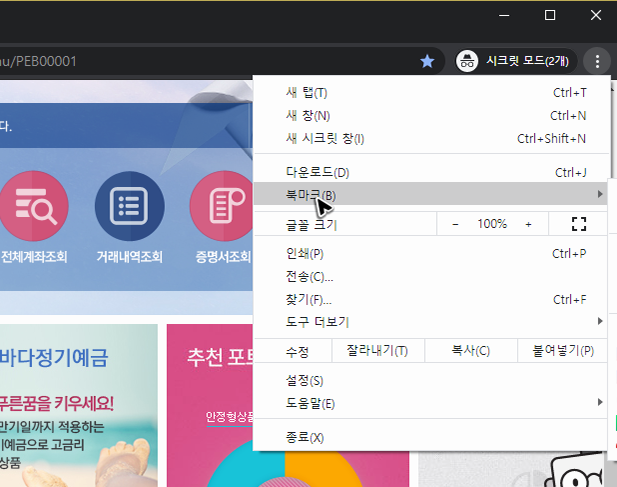Screen dimensions: 617x487
Task: Click the 수정 label in edit row
Action: click(297, 351)
